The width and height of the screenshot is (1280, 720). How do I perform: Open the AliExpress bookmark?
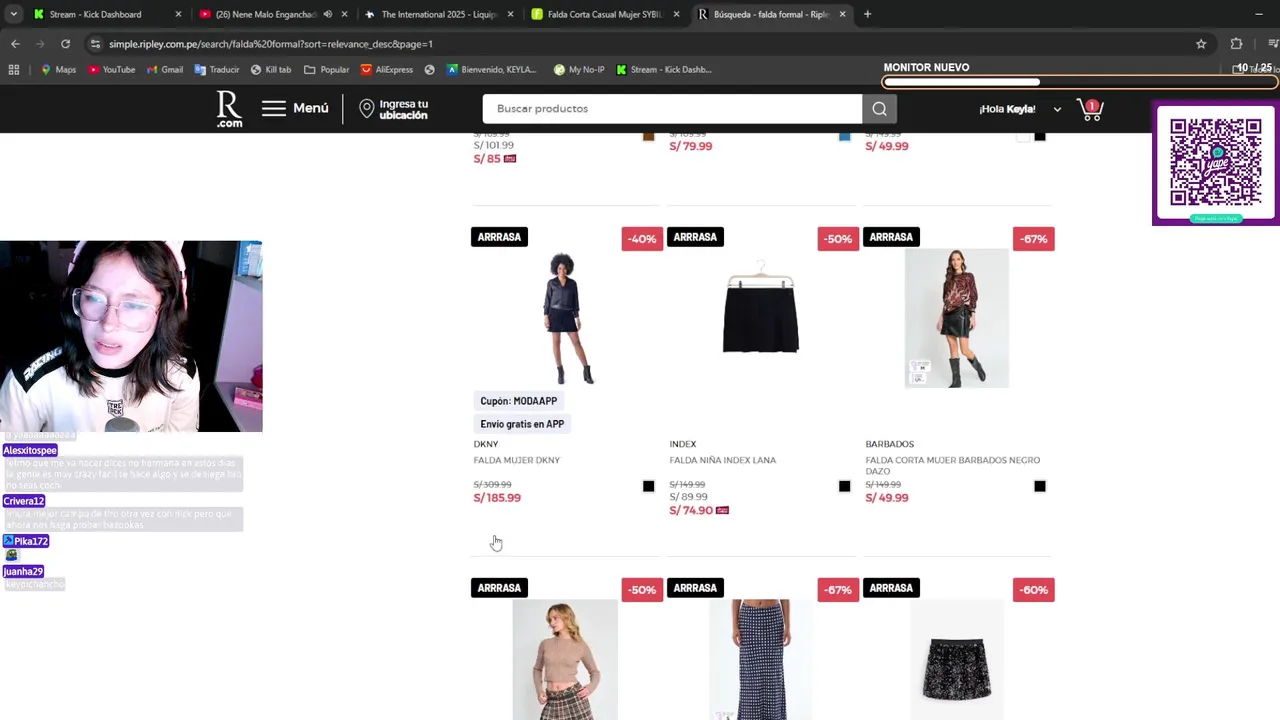coord(387,70)
